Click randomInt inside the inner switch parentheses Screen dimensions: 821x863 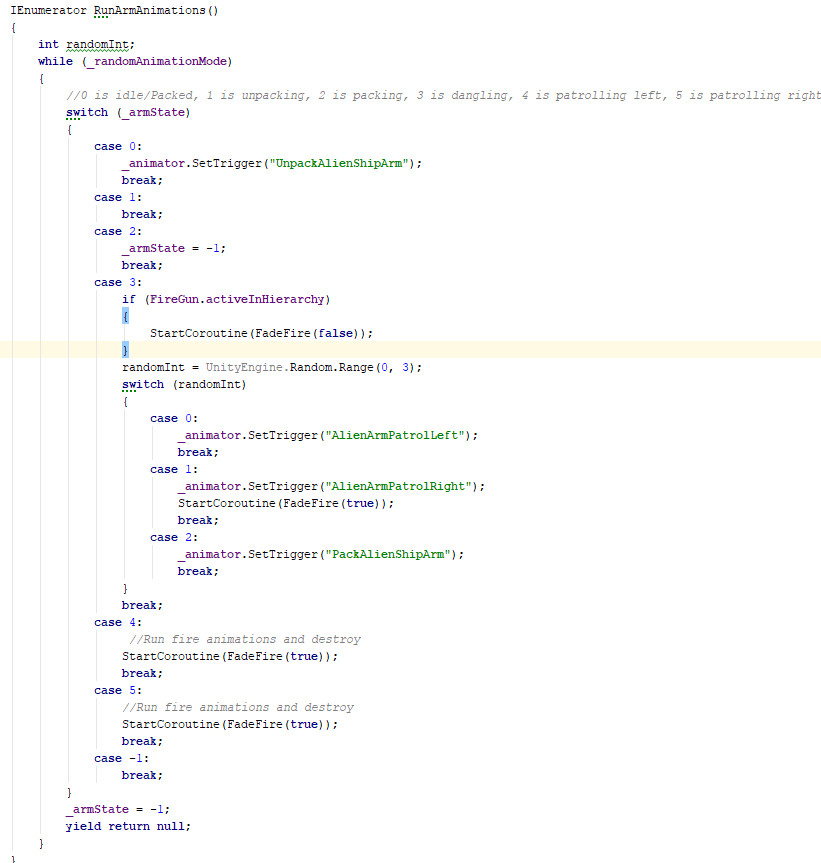coord(209,384)
